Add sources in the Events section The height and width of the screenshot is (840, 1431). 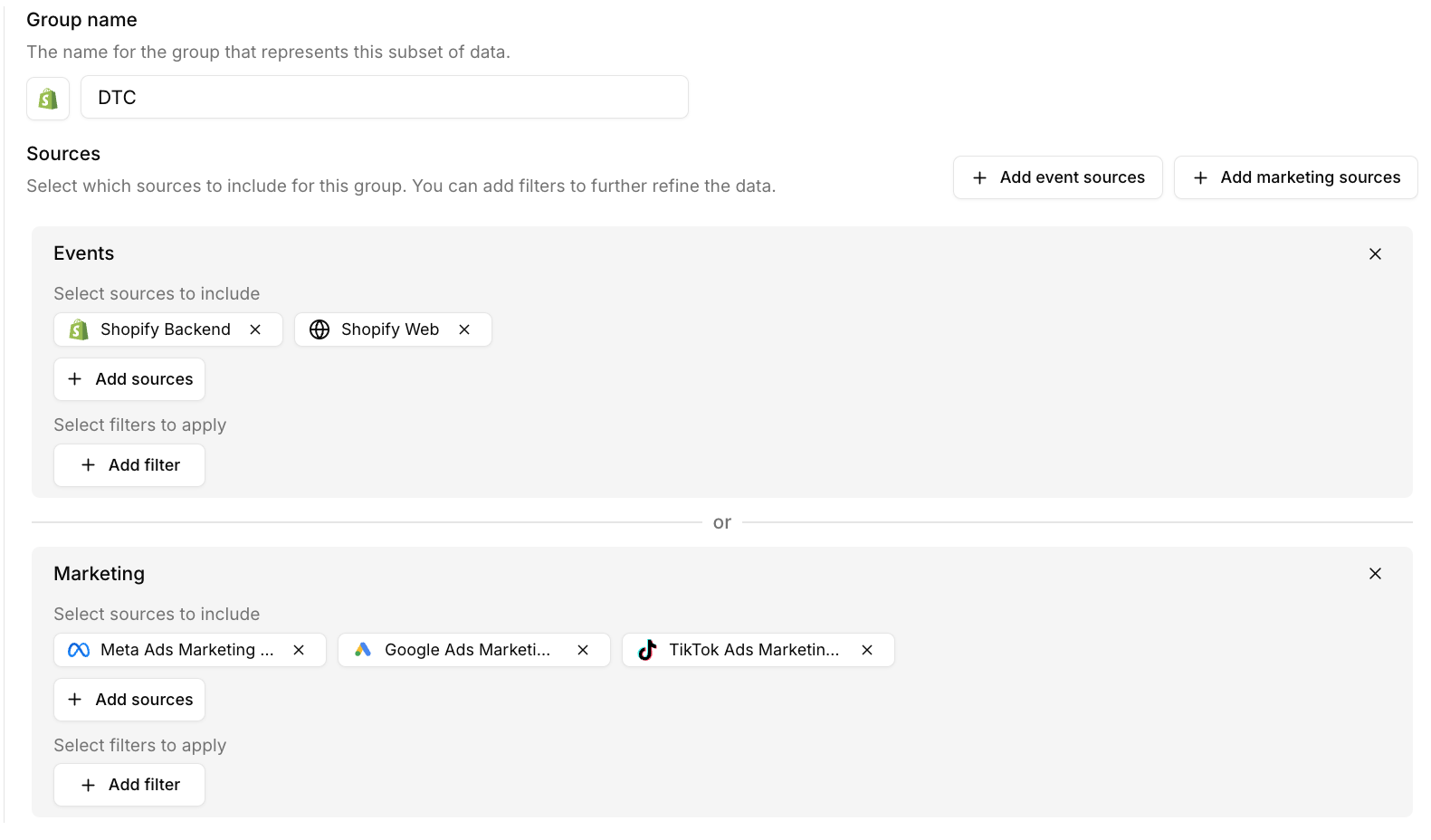pos(129,379)
